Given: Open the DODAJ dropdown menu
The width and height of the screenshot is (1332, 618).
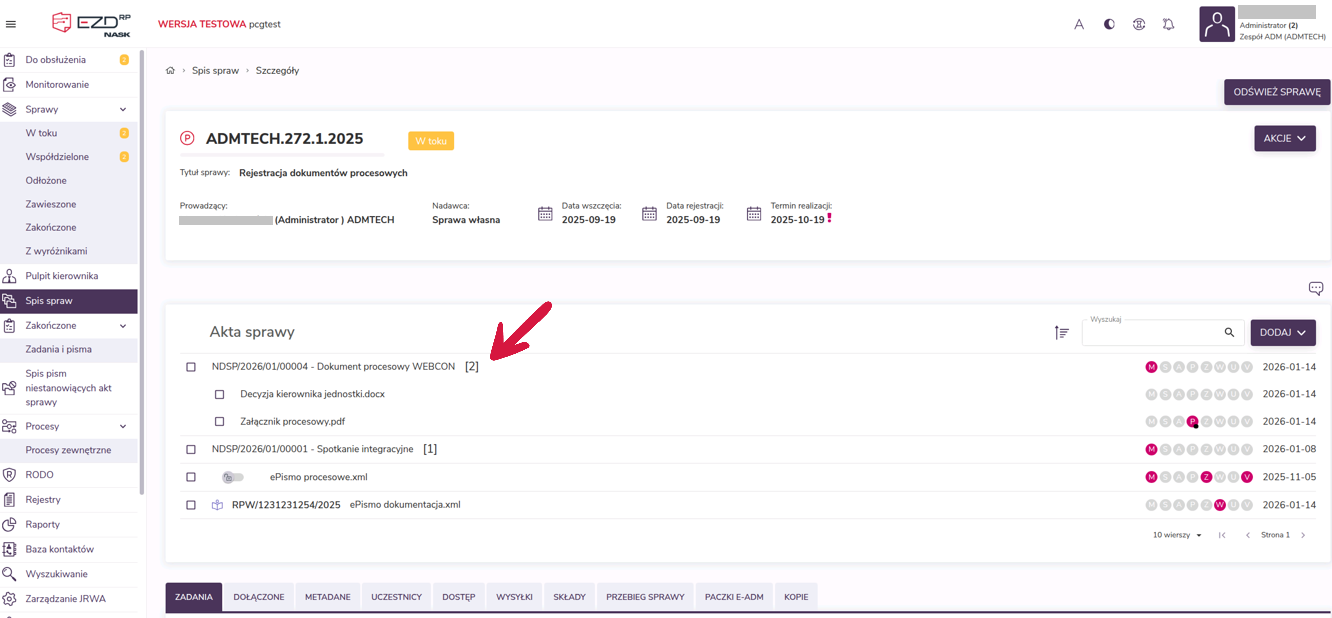Looking at the screenshot, I should click(x=1282, y=333).
